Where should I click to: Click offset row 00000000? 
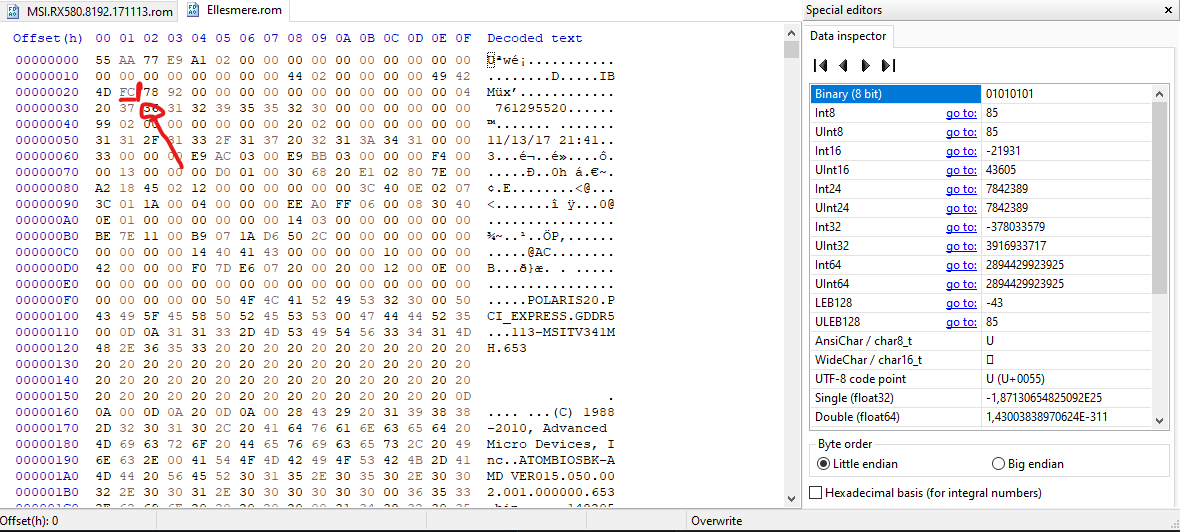pos(46,59)
